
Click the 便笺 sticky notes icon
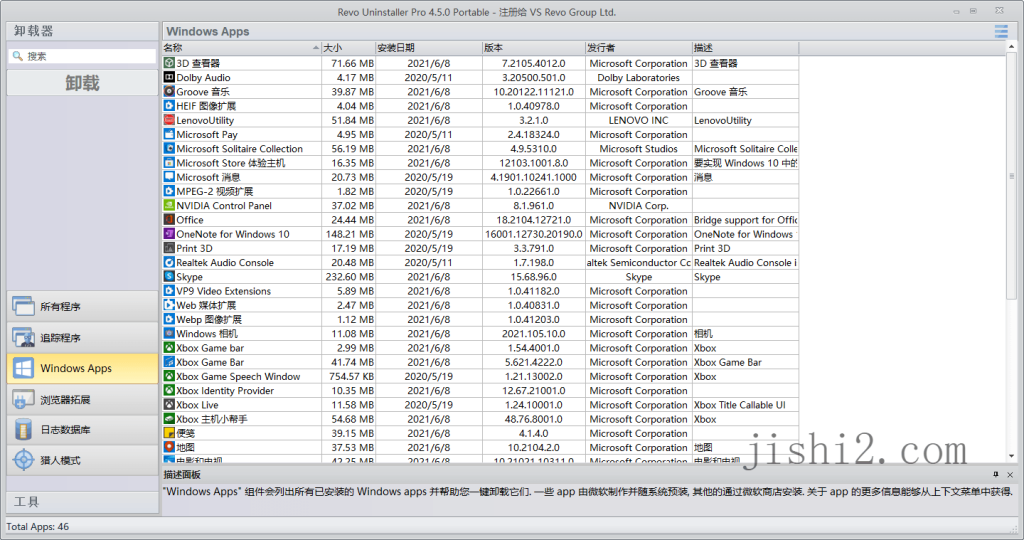169,433
